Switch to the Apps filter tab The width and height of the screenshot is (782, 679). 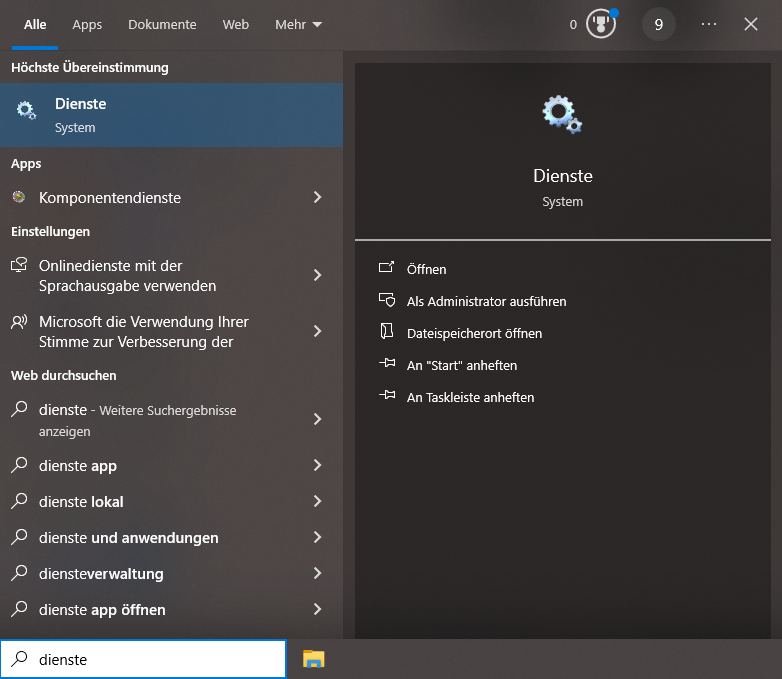coord(87,24)
